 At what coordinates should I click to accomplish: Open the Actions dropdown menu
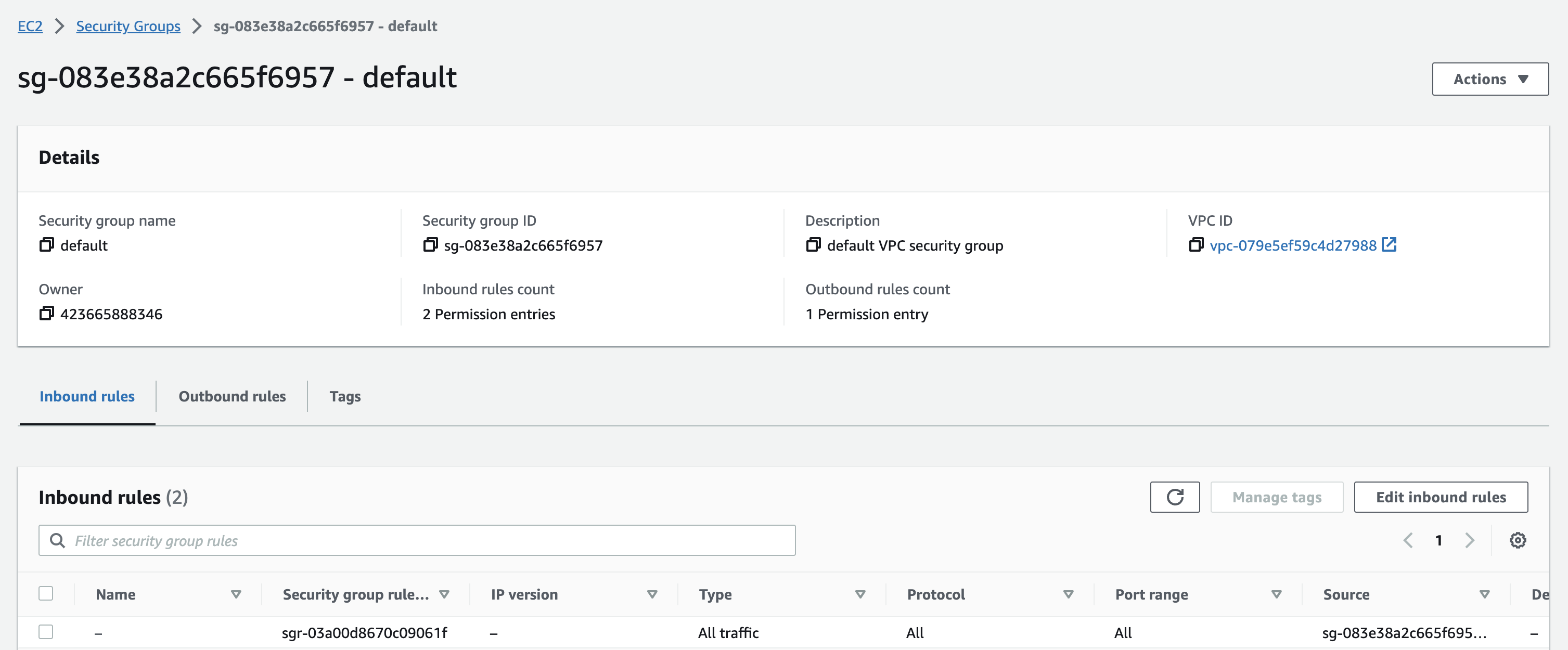click(x=1489, y=79)
